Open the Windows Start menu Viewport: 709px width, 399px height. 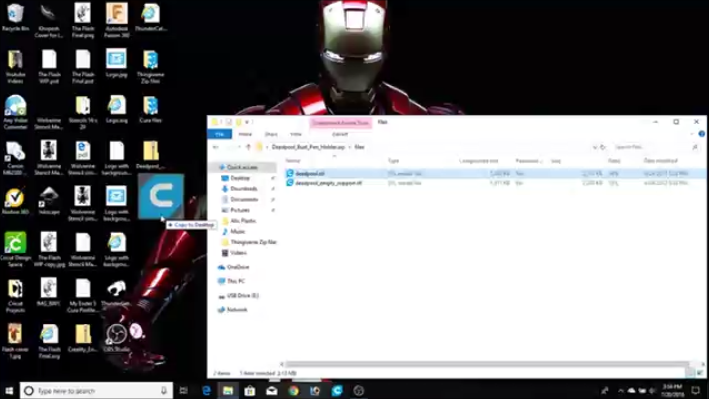coord(9,391)
